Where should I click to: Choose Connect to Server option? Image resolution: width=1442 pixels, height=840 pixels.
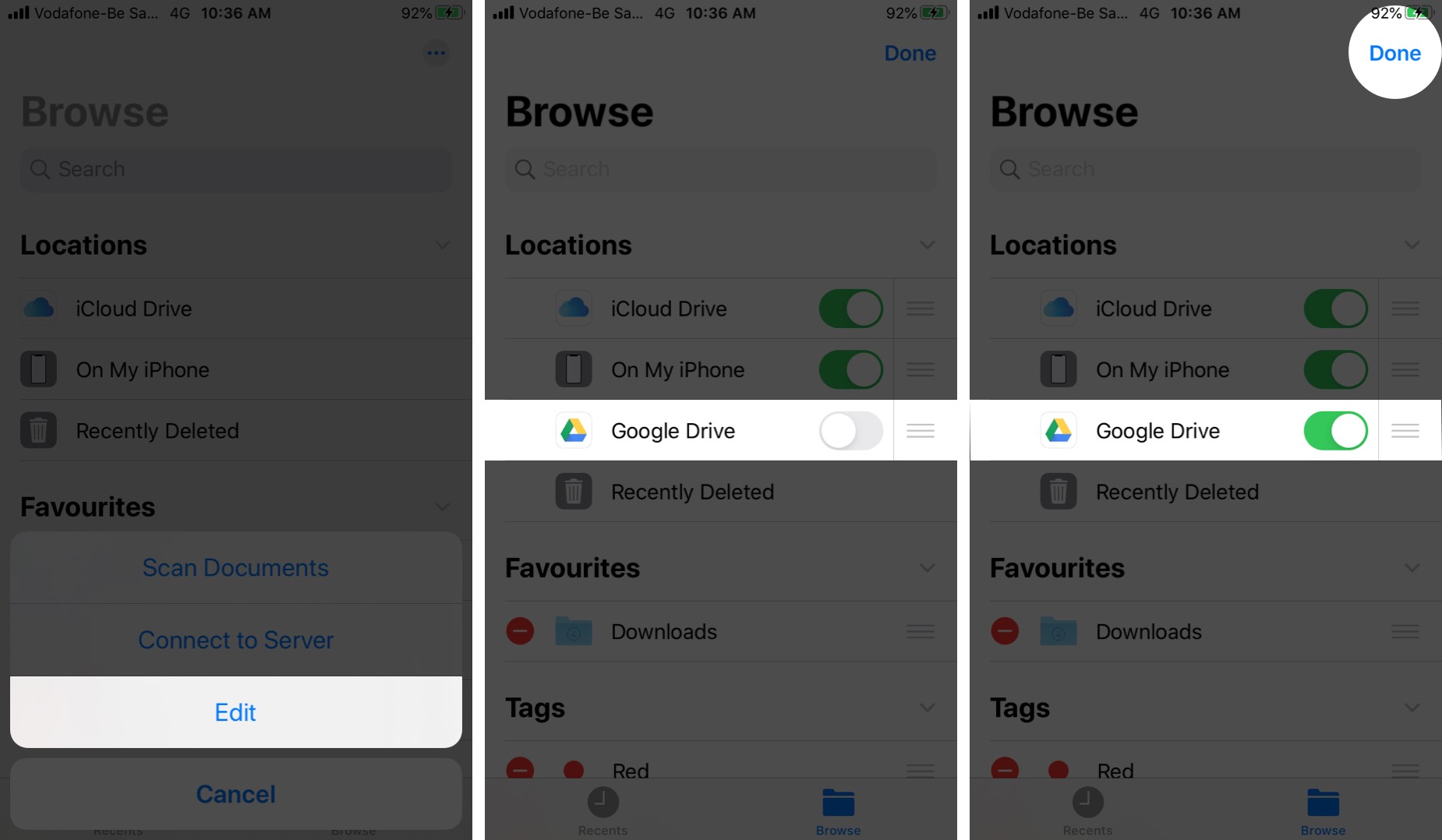235,640
